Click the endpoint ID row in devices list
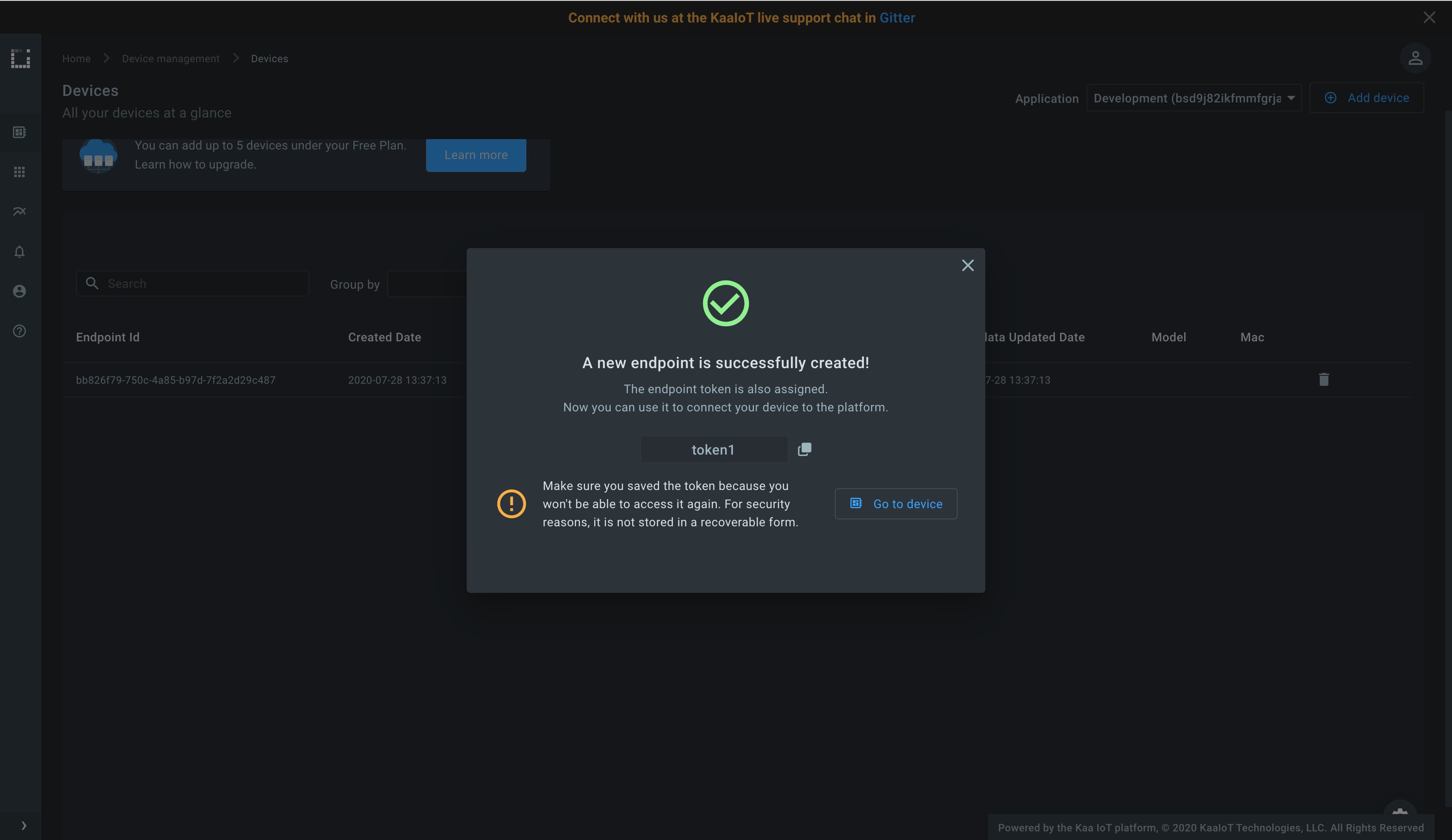 click(x=175, y=380)
